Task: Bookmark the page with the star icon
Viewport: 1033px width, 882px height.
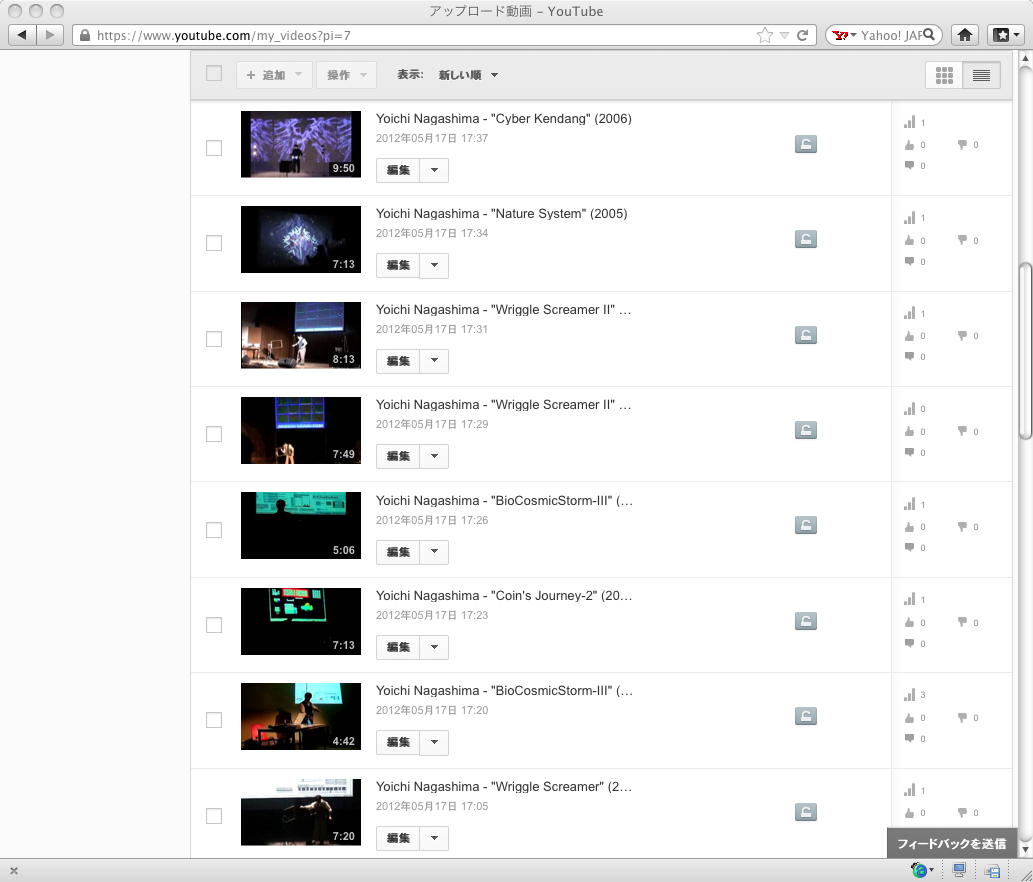Action: [x=764, y=36]
